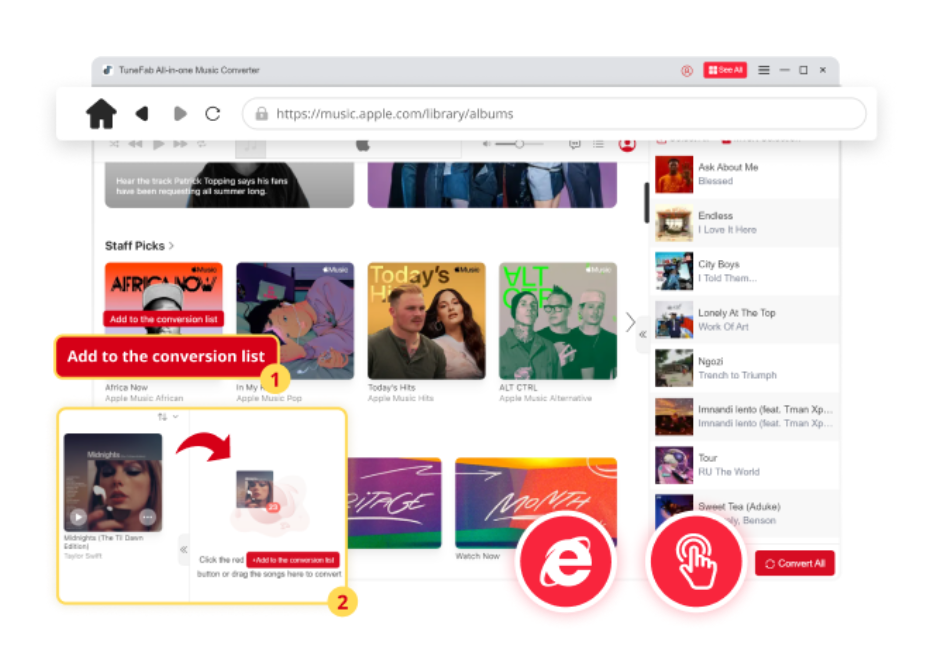The image size is (932, 664).
Task: Open the ALT CTRL playlist cover
Action: [558, 321]
